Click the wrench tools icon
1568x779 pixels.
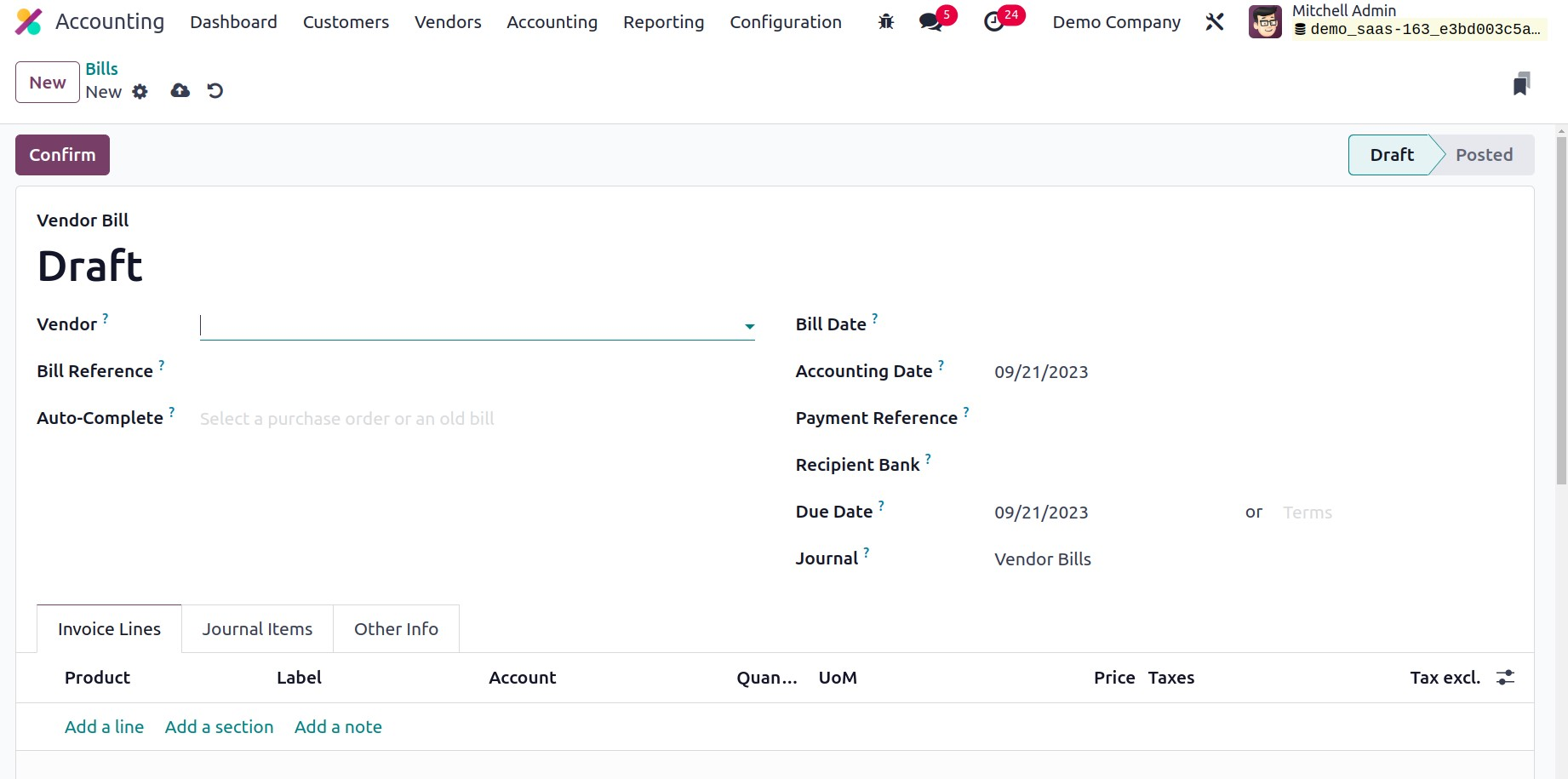click(1215, 22)
